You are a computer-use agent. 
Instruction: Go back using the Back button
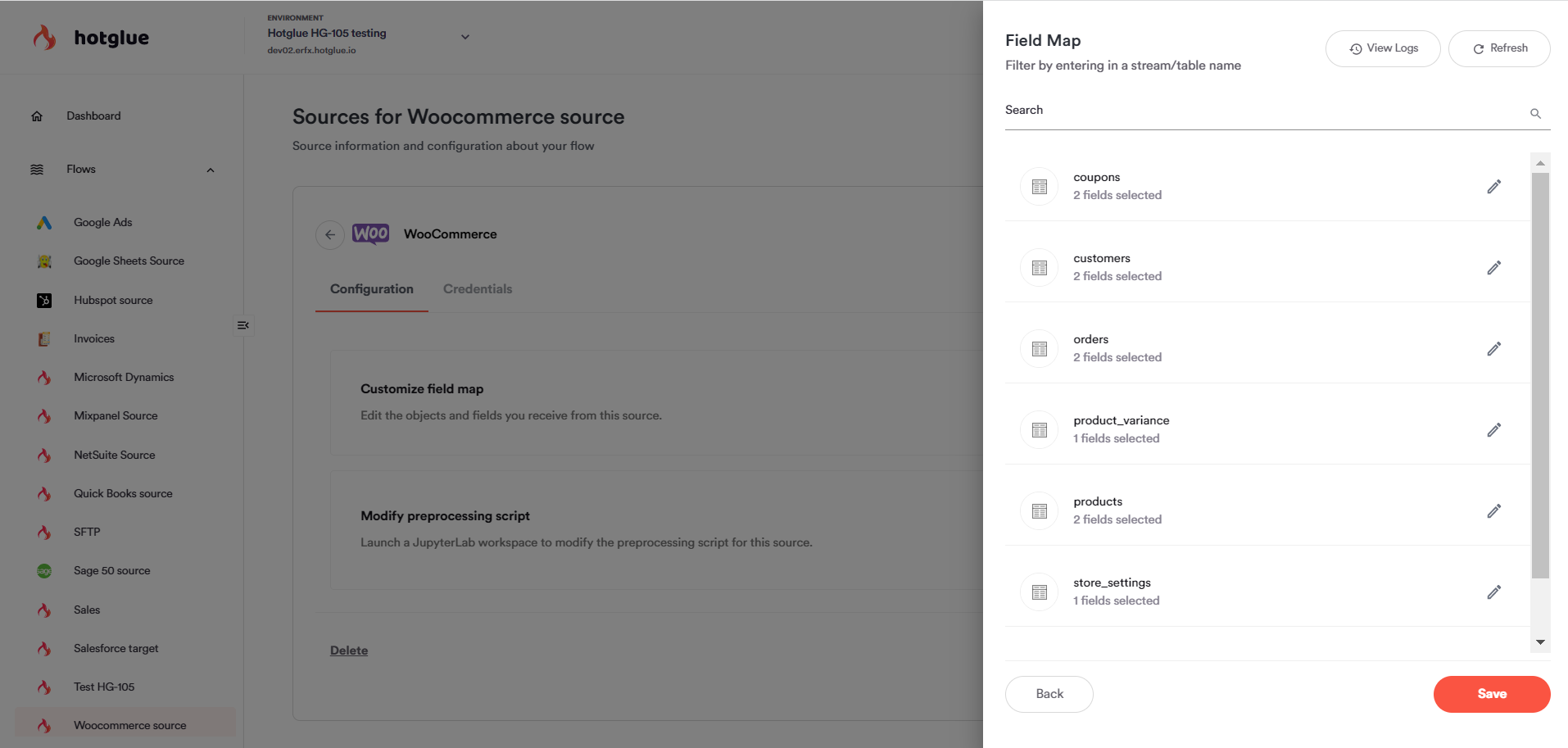1049,694
